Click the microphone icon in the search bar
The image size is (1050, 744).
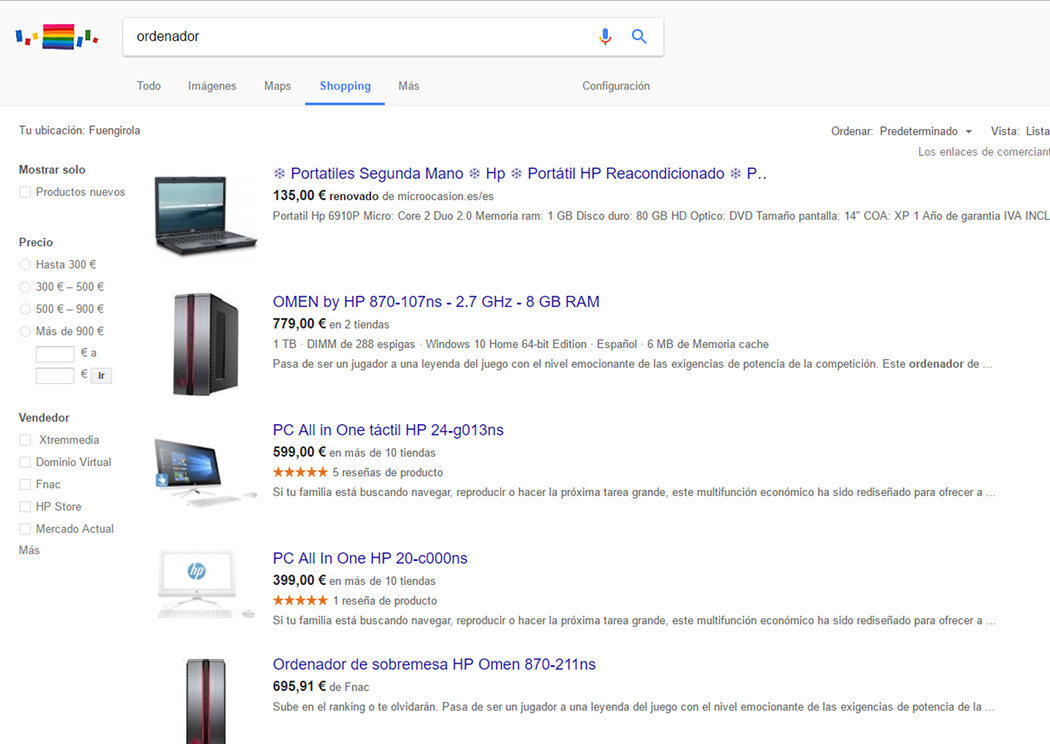[x=604, y=35]
